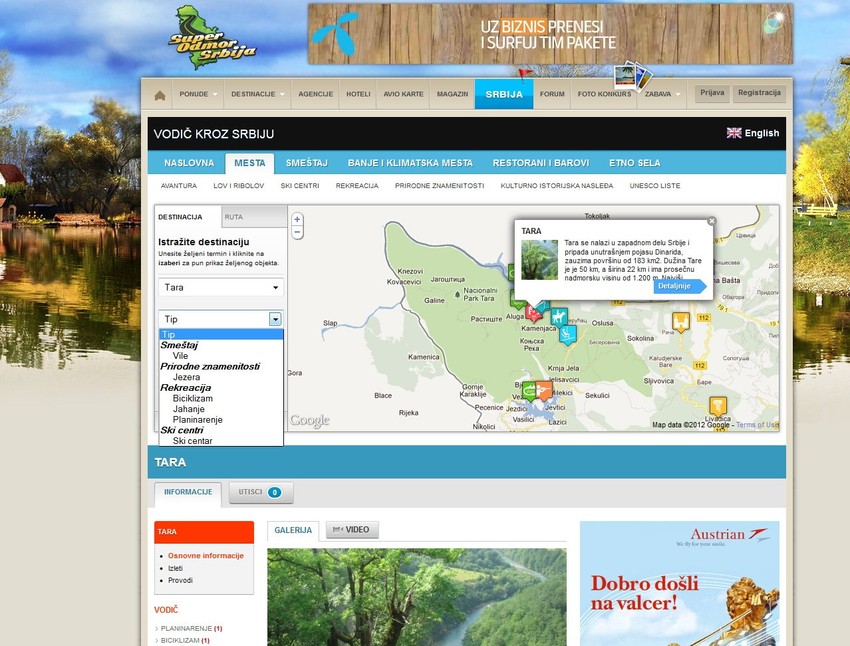The height and width of the screenshot is (646, 850).
Task: Zoom out with the map minus icon
Action: point(296,231)
